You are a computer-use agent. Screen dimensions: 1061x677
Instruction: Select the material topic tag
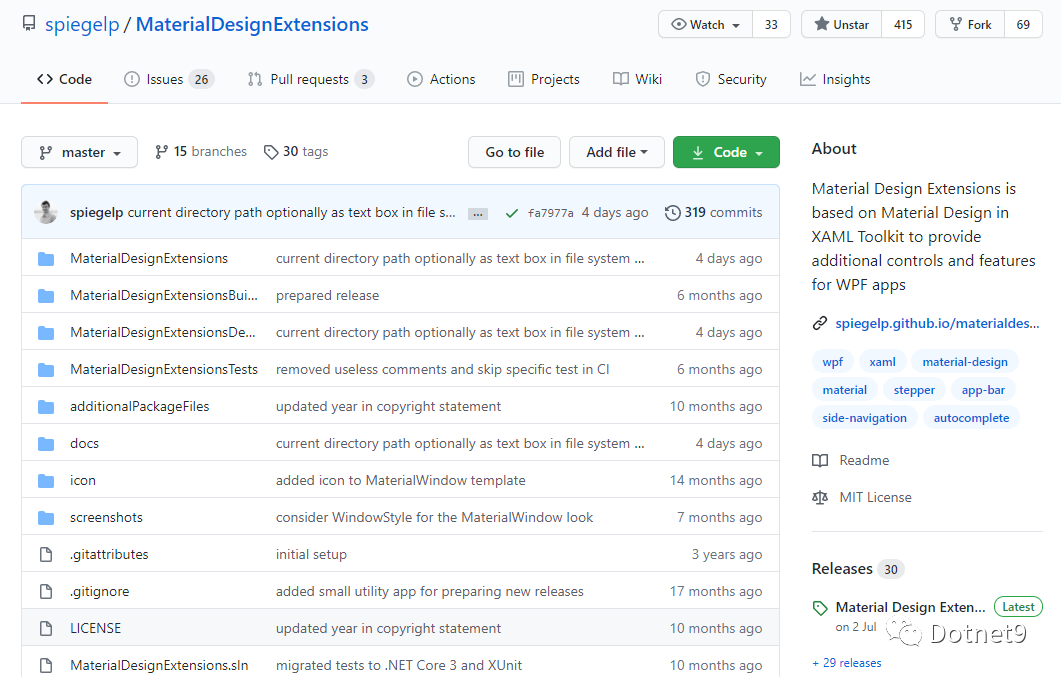(844, 390)
